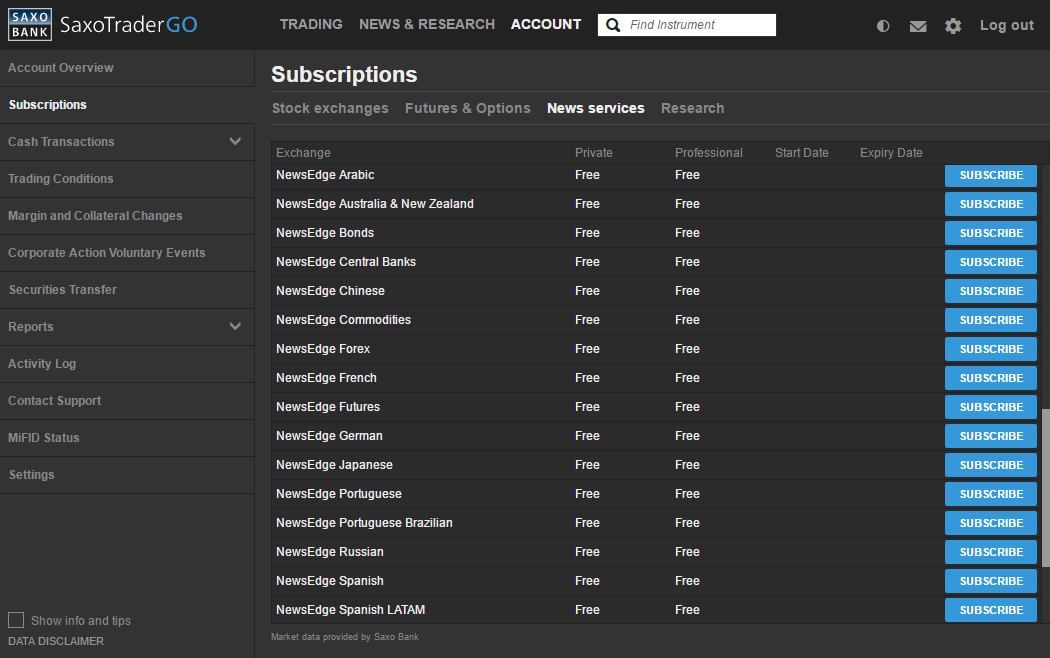The width and height of the screenshot is (1050, 658).
Task: Click the search magnifier icon
Action: pos(613,25)
